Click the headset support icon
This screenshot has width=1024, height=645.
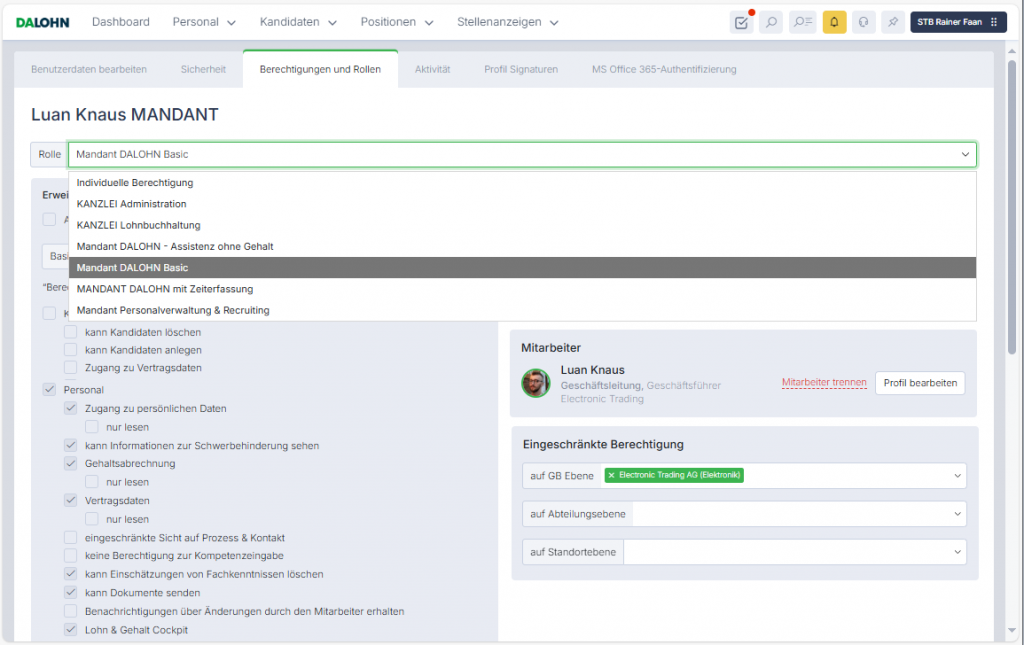point(864,22)
